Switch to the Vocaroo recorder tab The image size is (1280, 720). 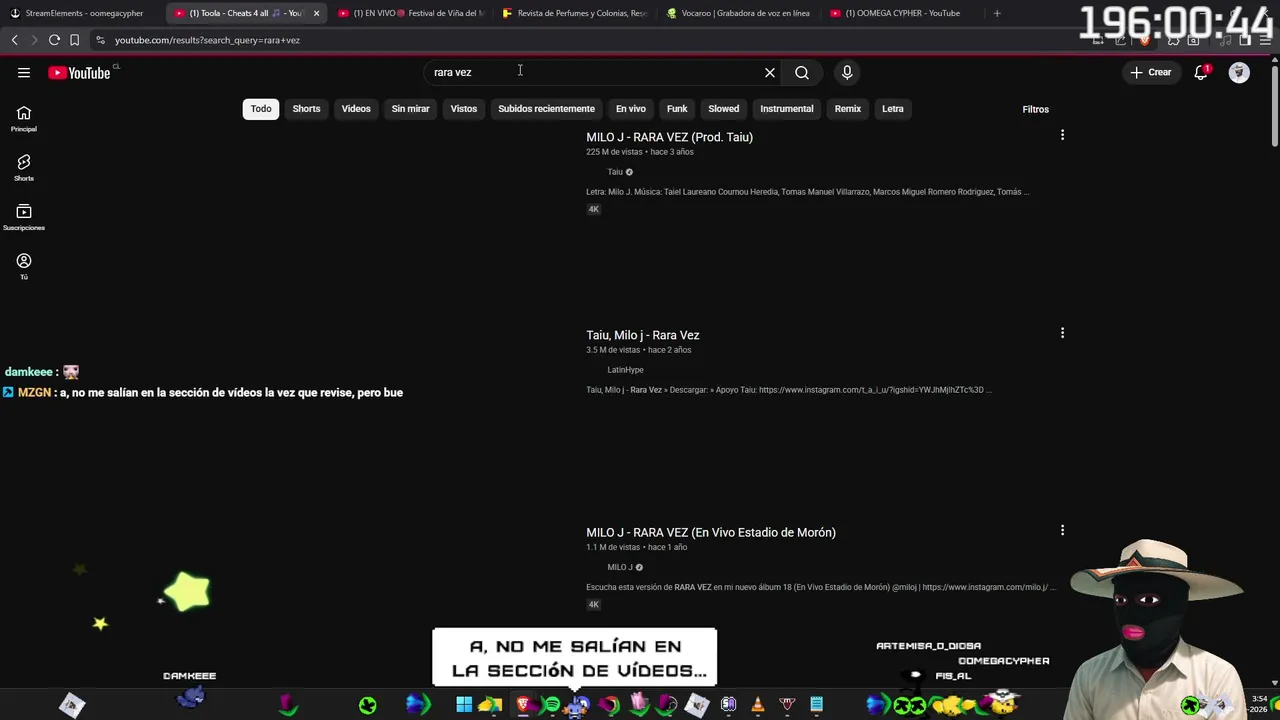coord(738,13)
